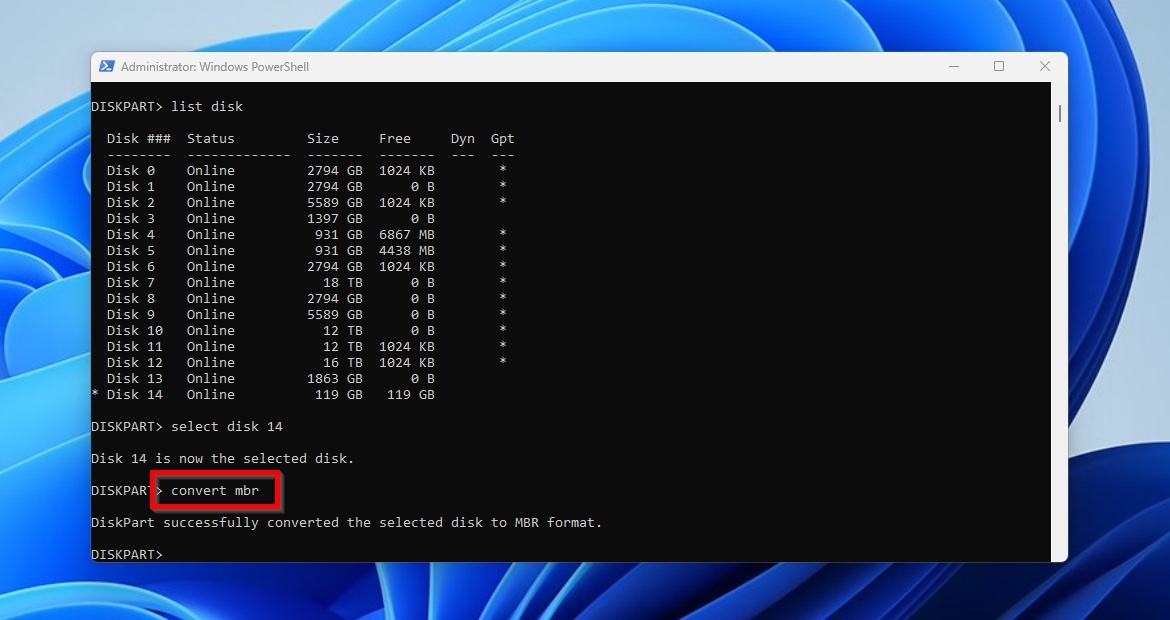Image resolution: width=1170 pixels, height=620 pixels.
Task: Click the 'Size' column header
Action: pos(322,139)
